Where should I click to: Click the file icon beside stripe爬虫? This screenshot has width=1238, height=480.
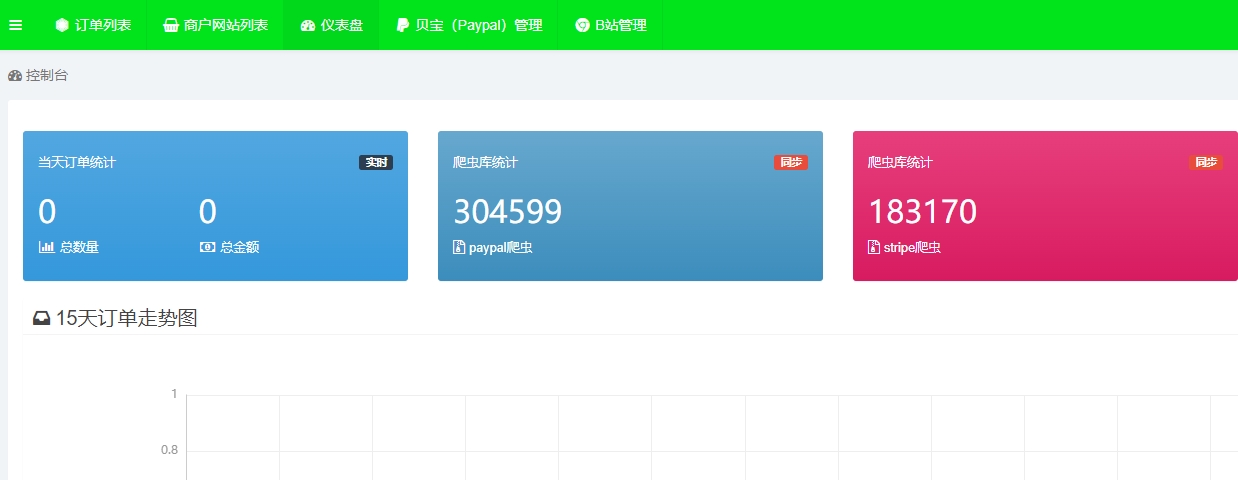(x=874, y=247)
